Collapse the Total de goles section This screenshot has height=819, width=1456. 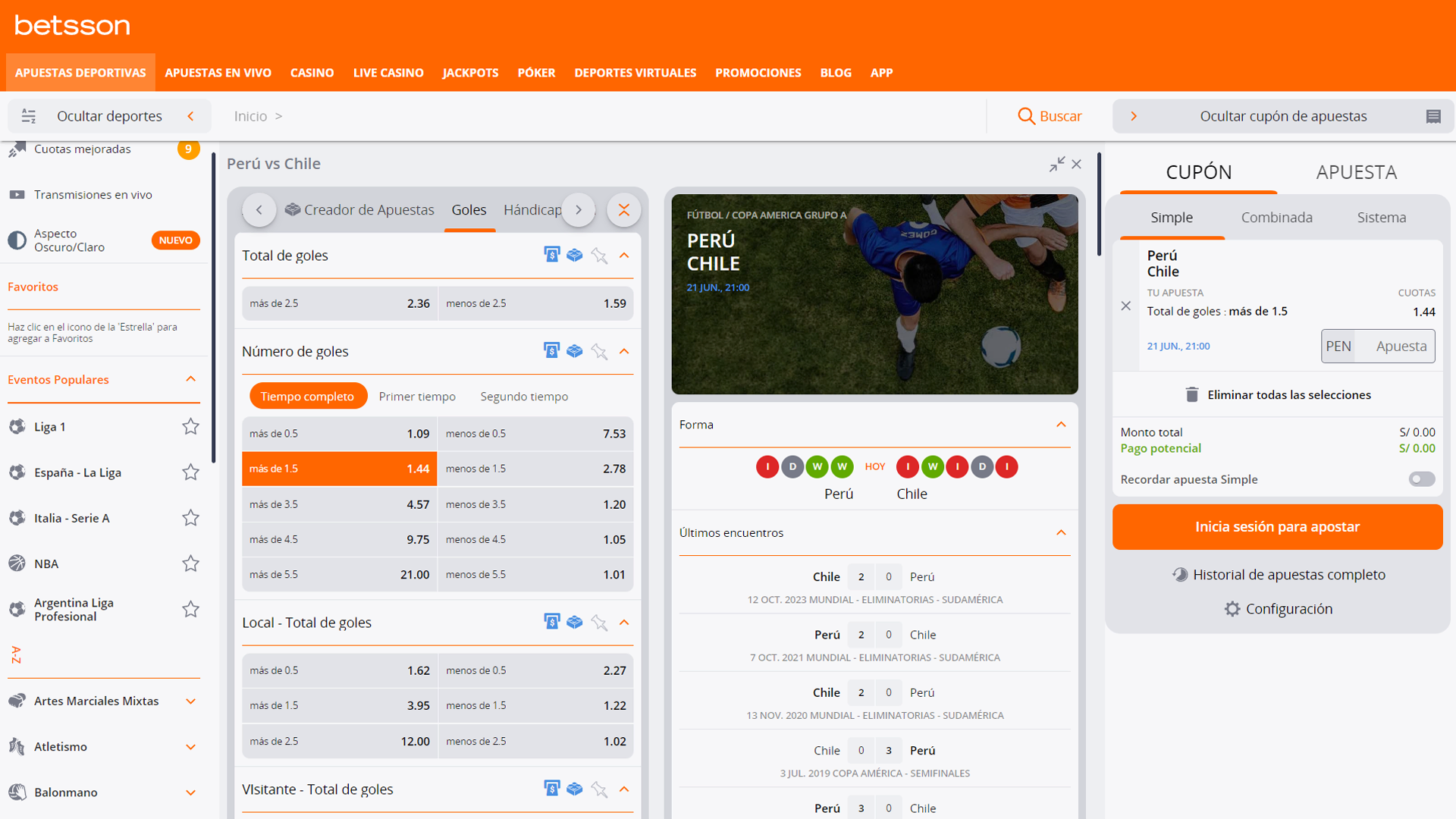tap(624, 256)
